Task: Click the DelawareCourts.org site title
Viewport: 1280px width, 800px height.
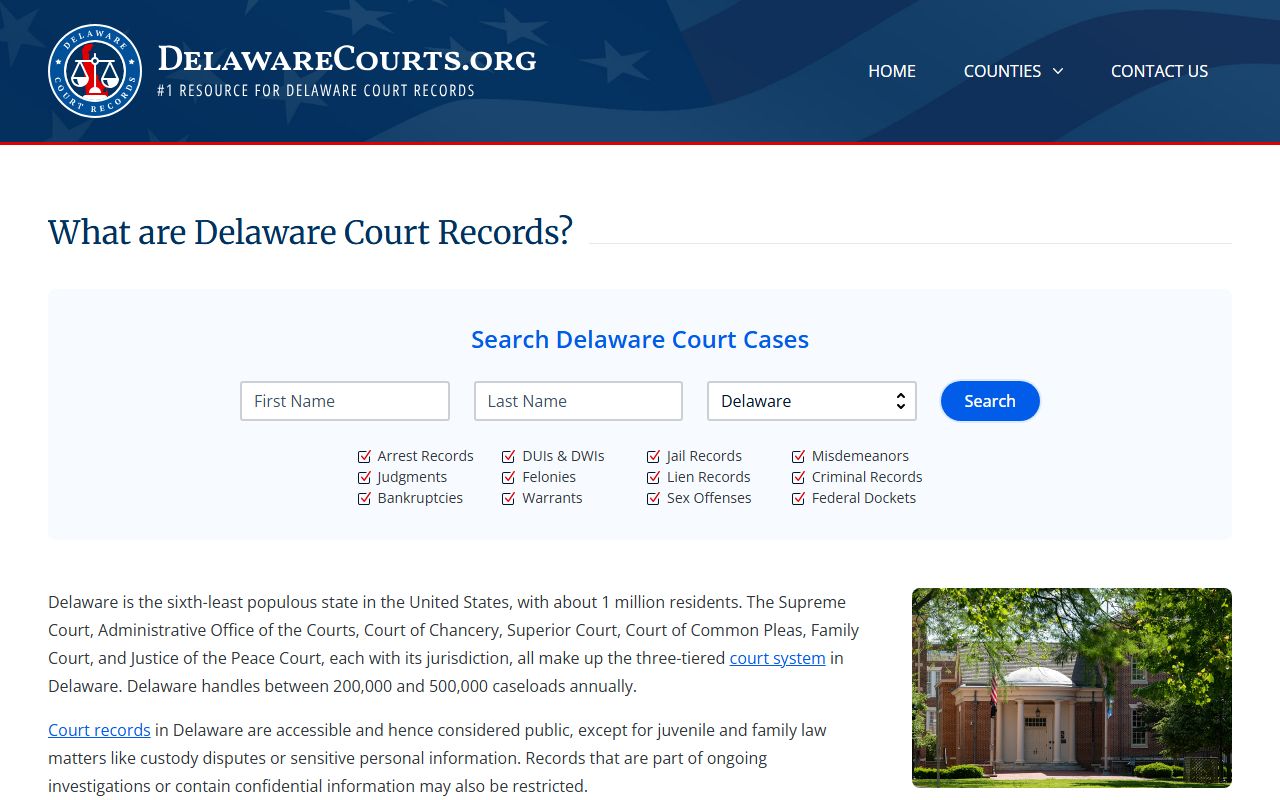Action: pyautogui.click(x=347, y=59)
